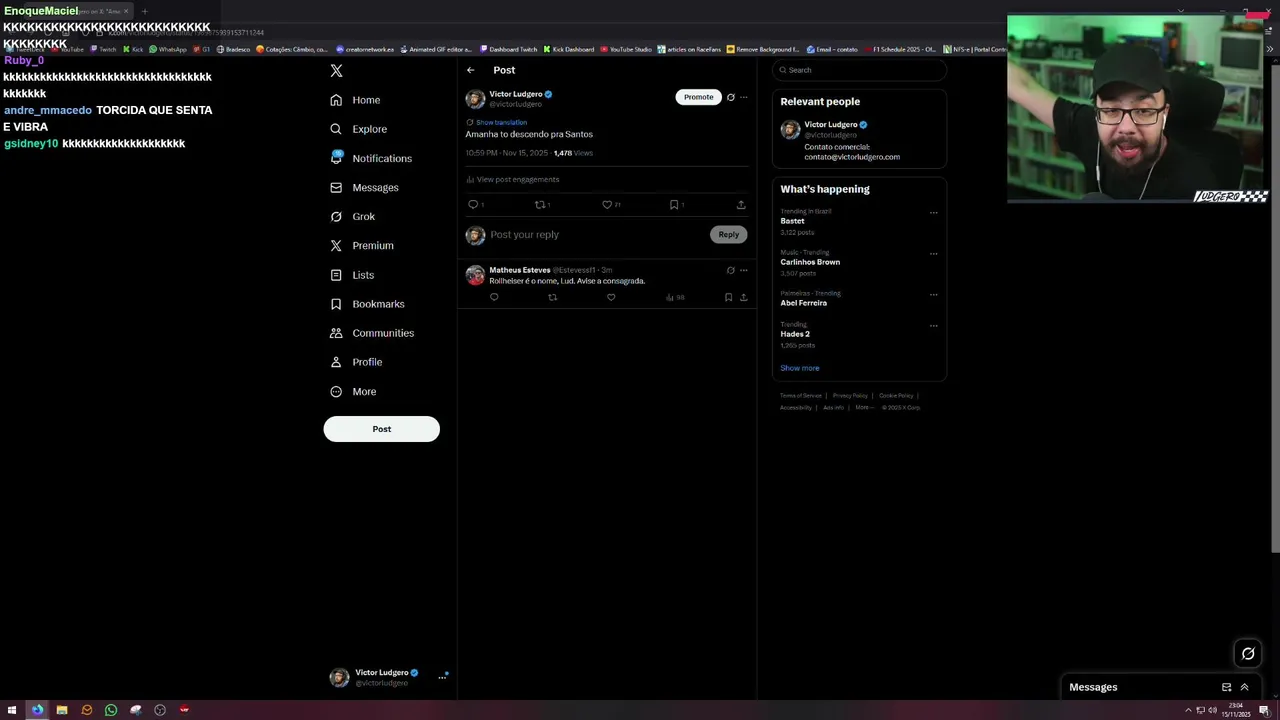The height and width of the screenshot is (720, 1280).
Task: View analytics of Matheus Esteves reply
Action: [675, 297]
